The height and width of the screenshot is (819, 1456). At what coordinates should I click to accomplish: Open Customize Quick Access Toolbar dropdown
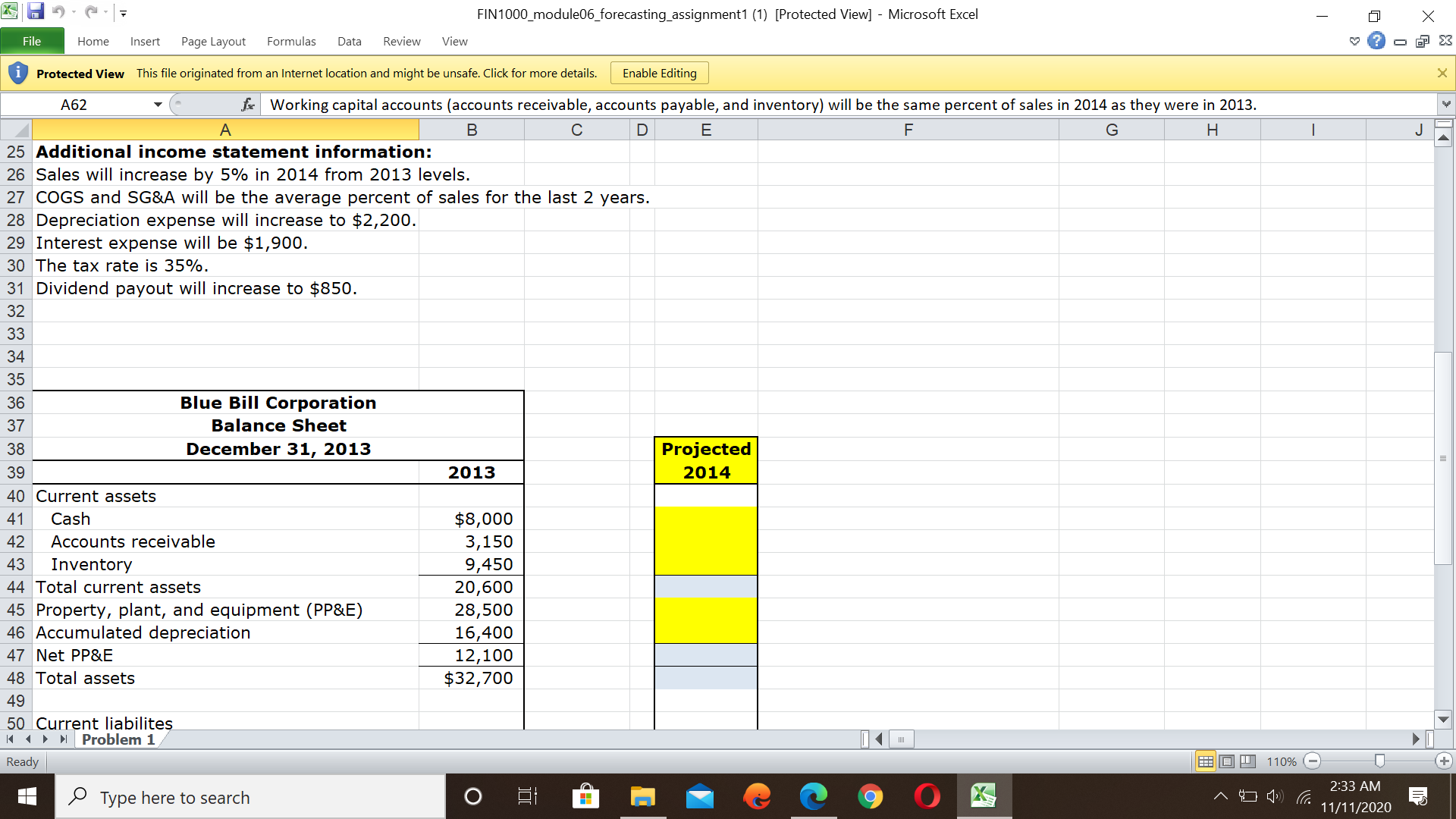tap(123, 13)
